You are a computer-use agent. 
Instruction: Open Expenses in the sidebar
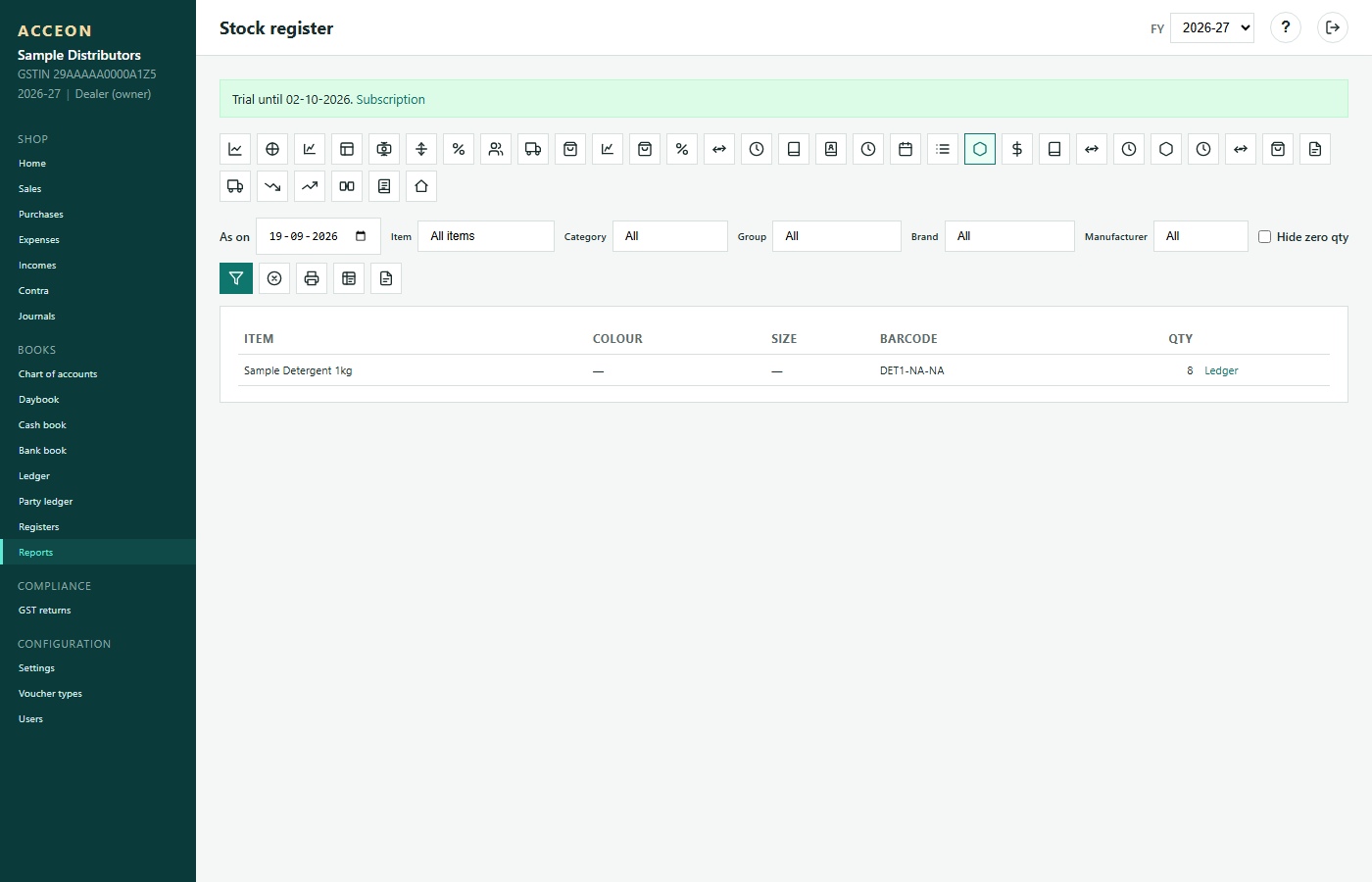98,240
